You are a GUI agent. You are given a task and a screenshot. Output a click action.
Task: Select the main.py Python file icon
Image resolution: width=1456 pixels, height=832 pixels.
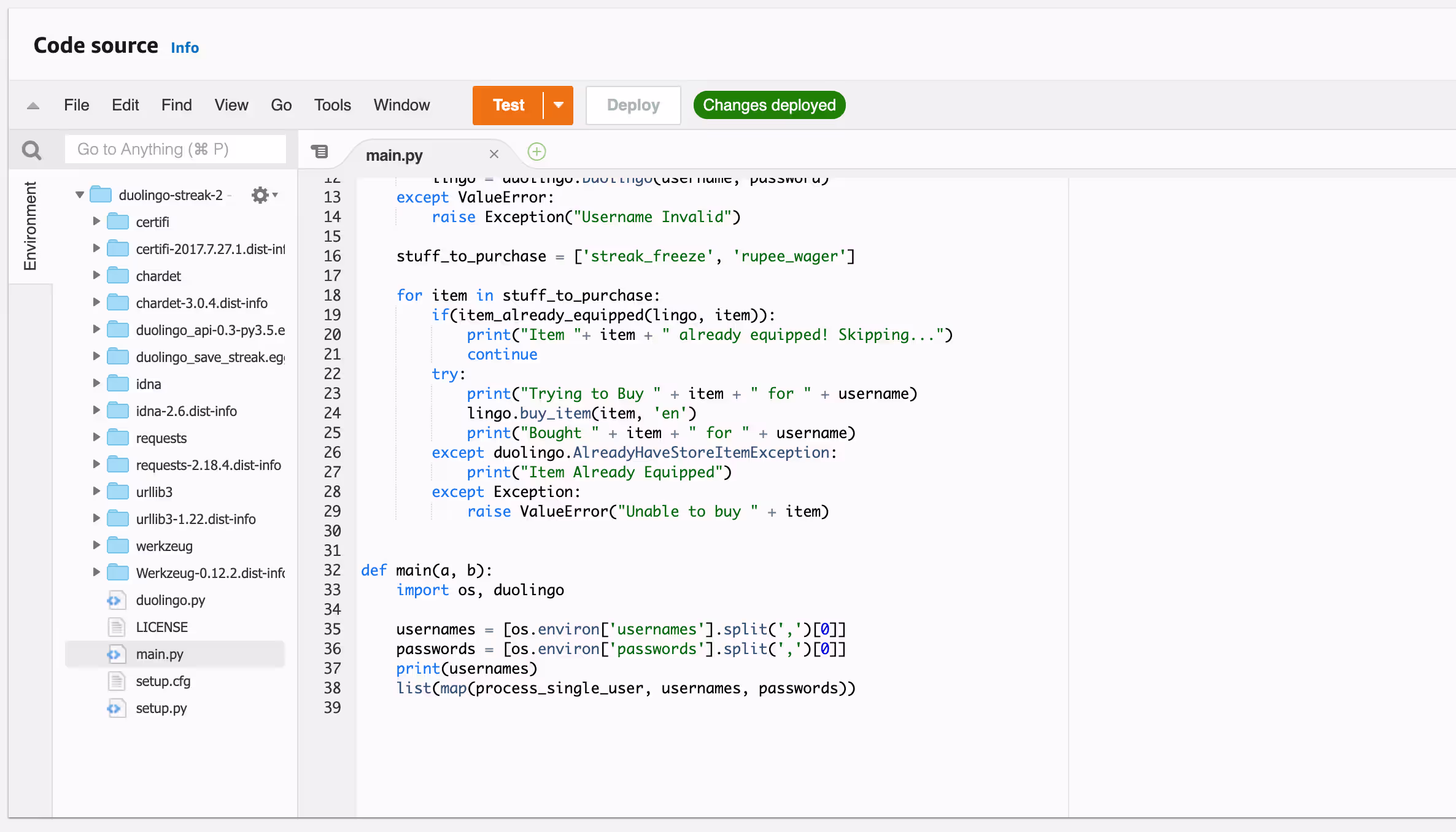pyautogui.click(x=115, y=654)
